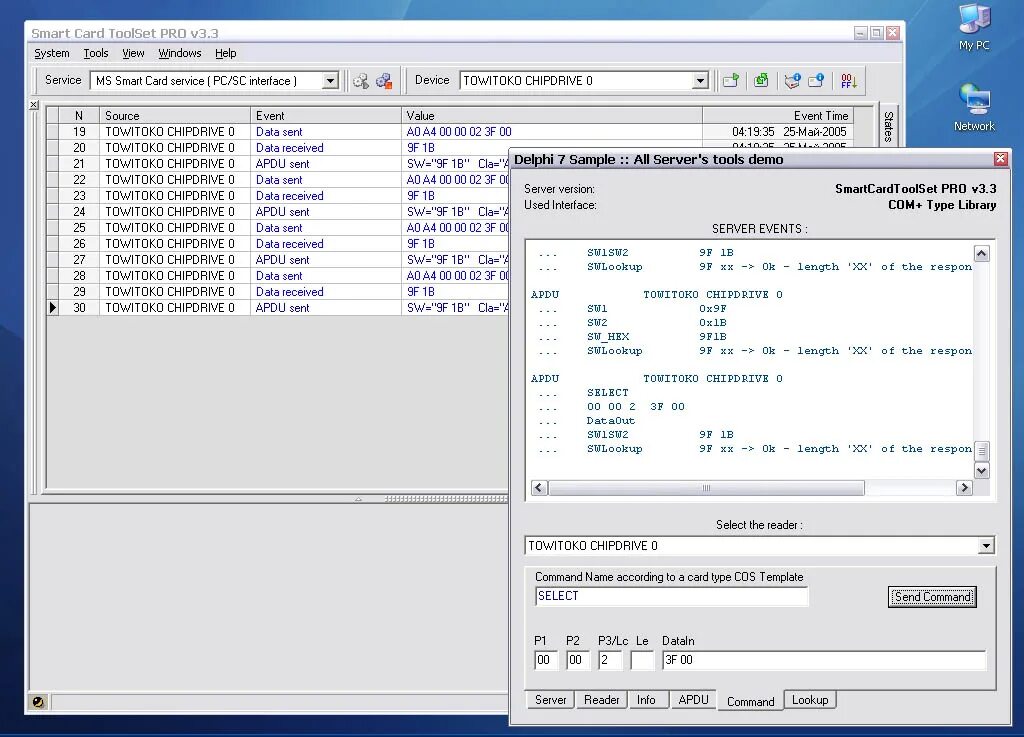The image size is (1024, 737).
Task: Click the Event column header
Action: [325, 116]
